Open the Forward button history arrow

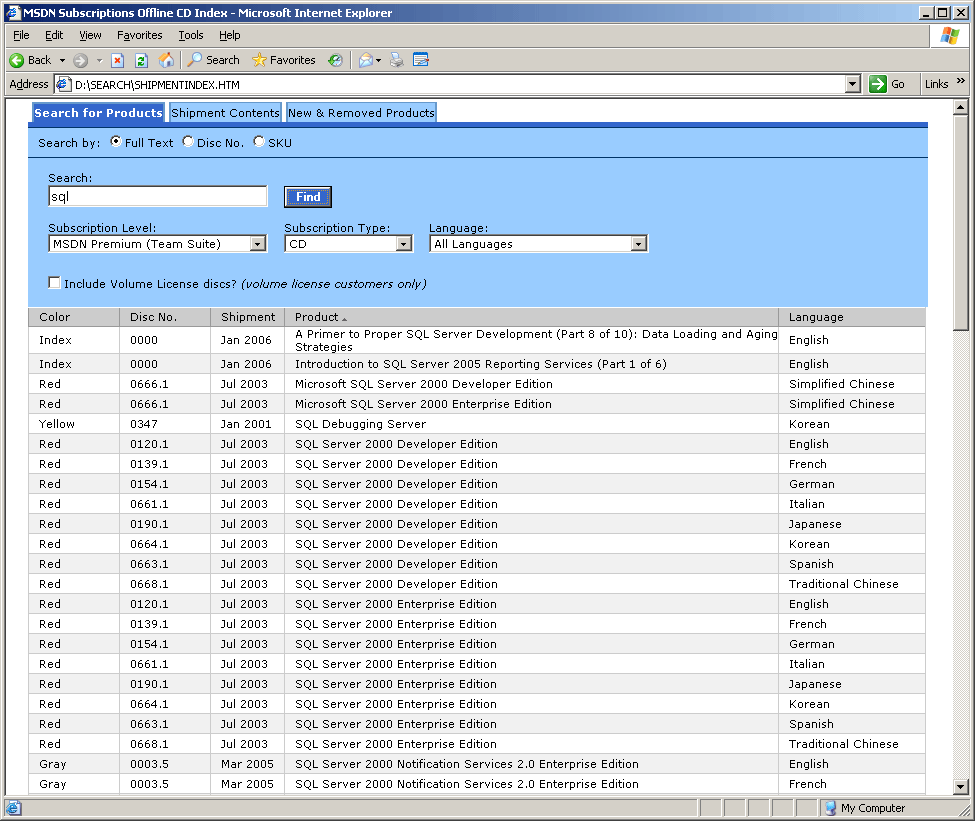click(x=99, y=60)
